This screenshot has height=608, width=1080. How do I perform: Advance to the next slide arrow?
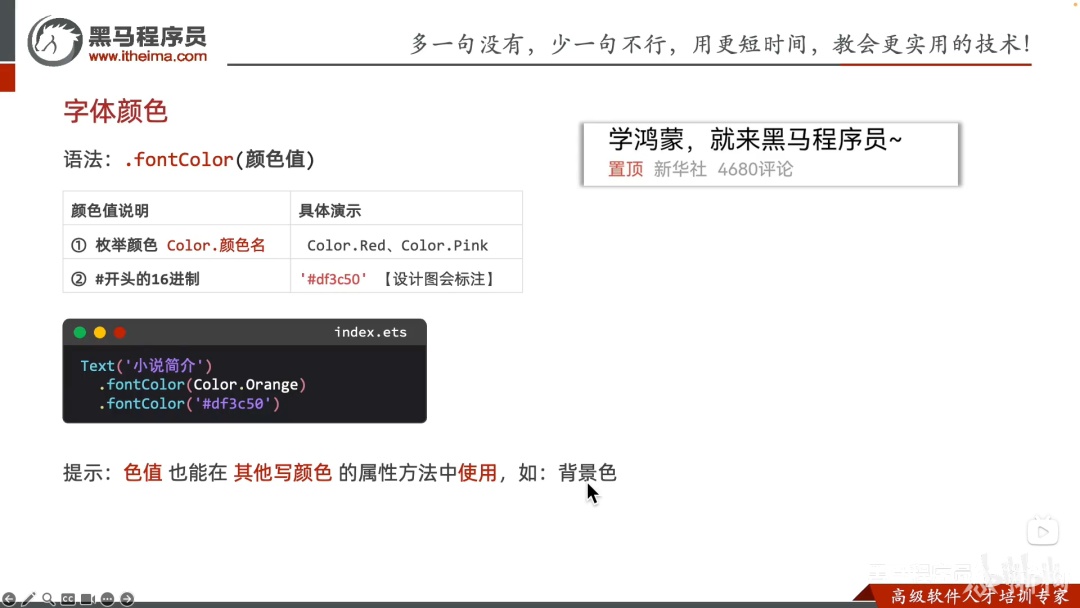pyautogui.click(x=127, y=599)
